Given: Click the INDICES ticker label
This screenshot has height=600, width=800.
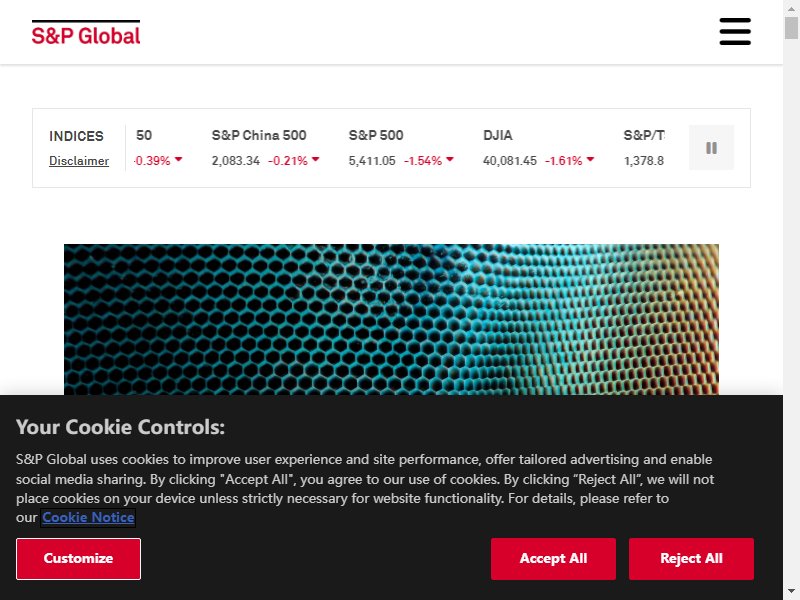Looking at the screenshot, I should point(76,136).
